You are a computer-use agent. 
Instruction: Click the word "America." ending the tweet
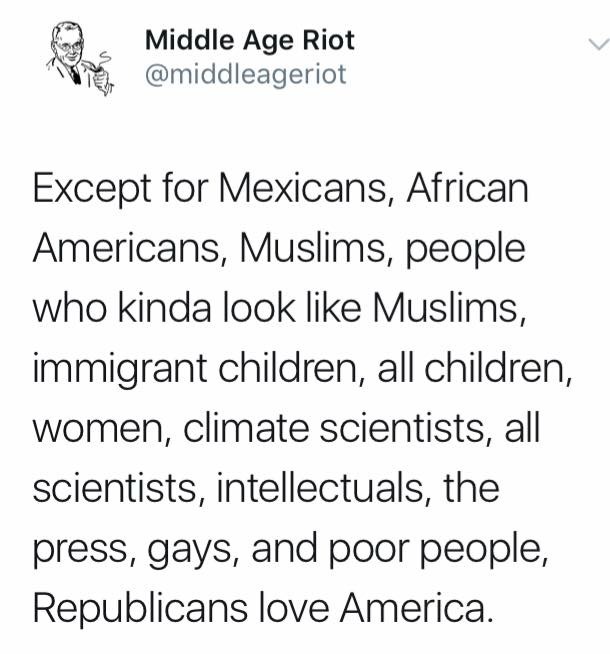[429, 609]
